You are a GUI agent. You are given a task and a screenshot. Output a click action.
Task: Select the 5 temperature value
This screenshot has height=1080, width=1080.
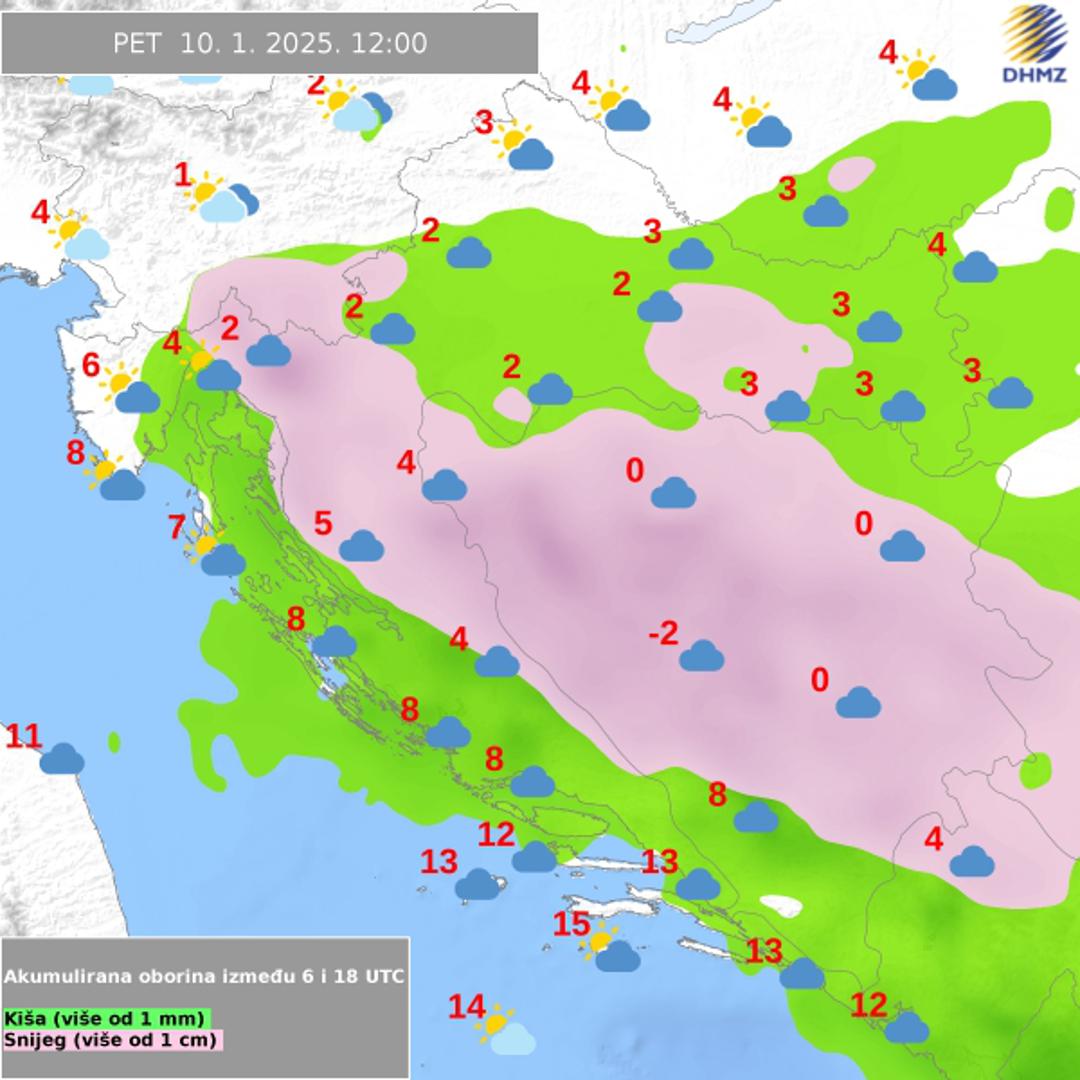[x=322, y=523]
